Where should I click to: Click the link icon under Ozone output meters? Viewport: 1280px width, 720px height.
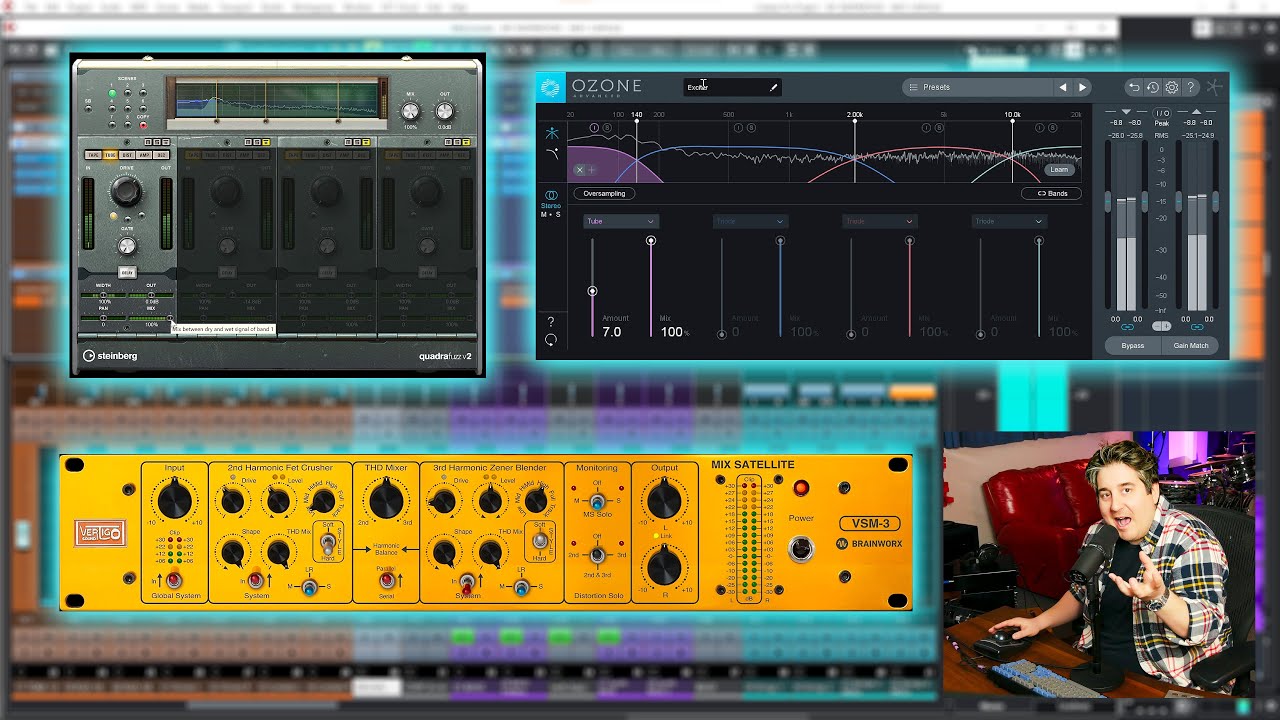coord(1197,327)
